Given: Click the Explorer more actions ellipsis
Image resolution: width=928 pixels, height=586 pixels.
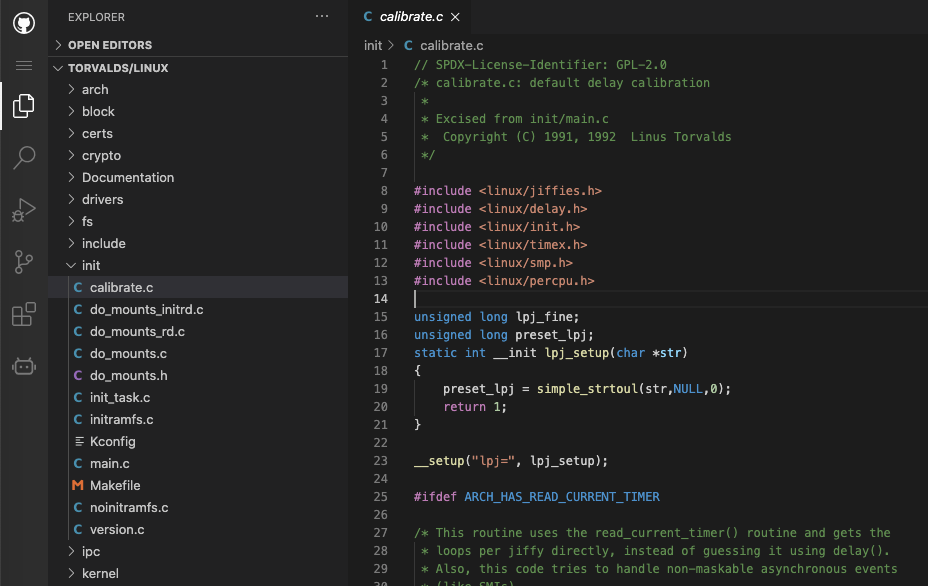Looking at the screenshot, I should 321,16.
